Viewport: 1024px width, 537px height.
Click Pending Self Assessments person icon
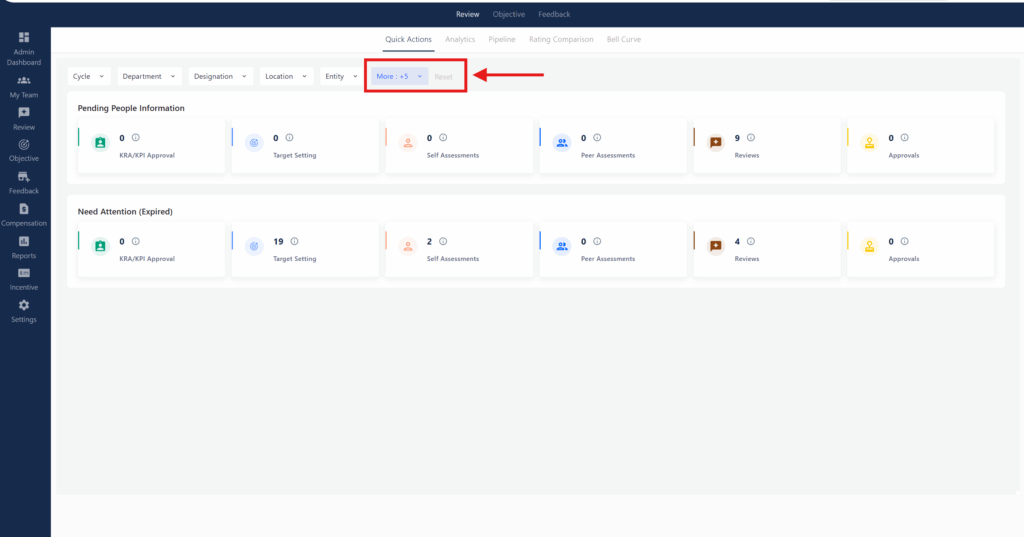click(408, 142)
